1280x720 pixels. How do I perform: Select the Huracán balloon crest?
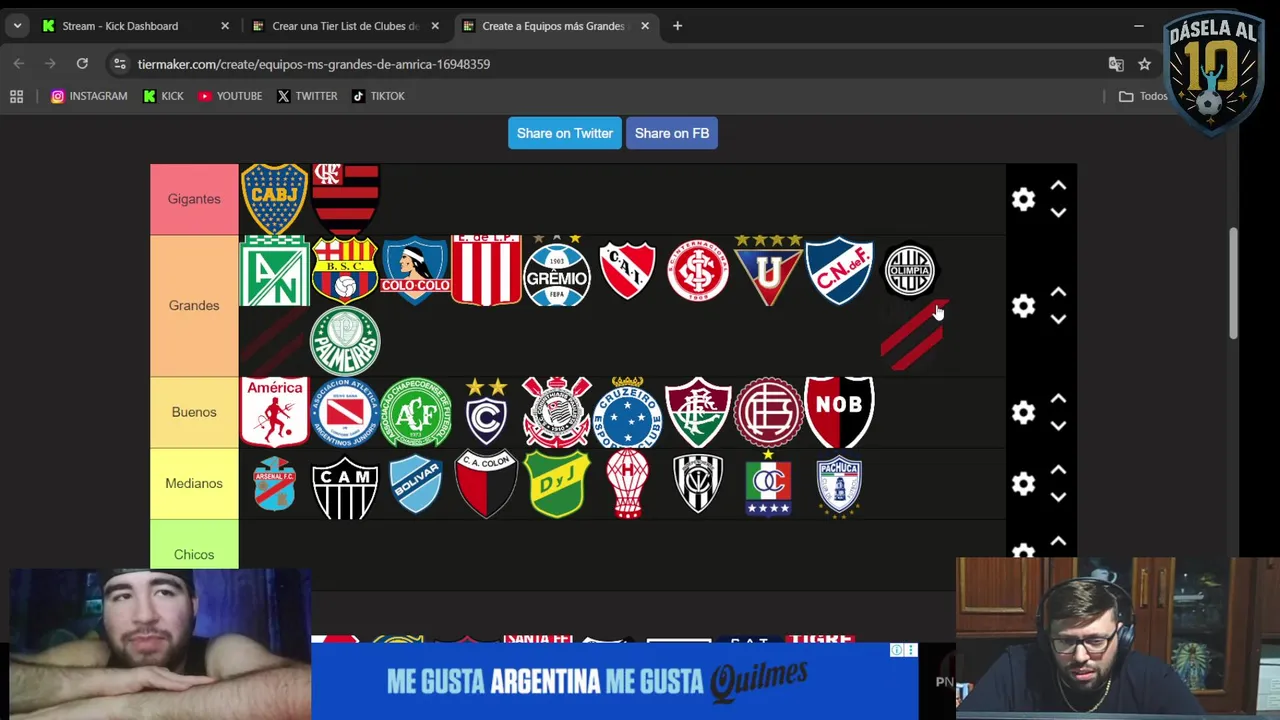tap(627, 483)
